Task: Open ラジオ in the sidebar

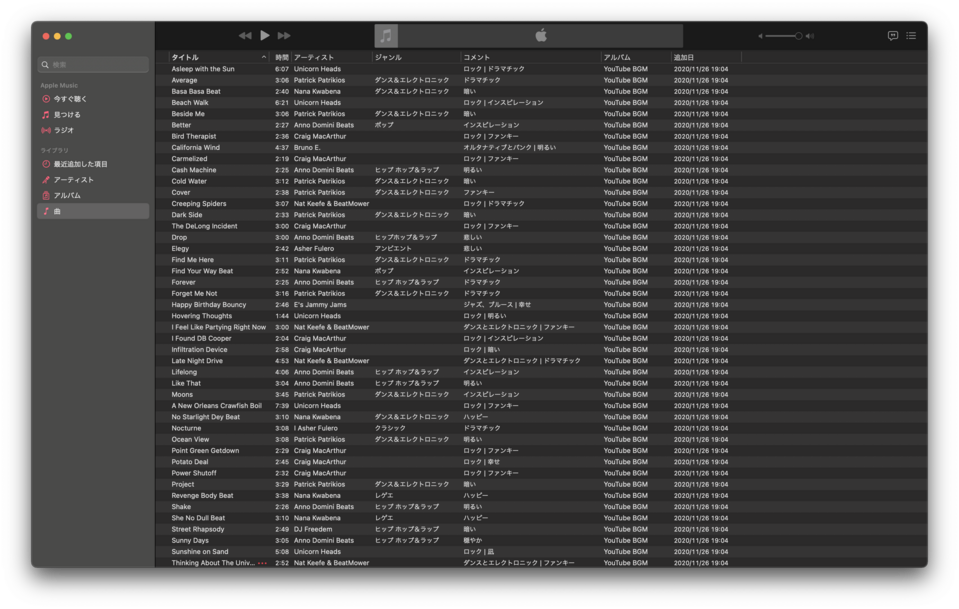Action: [63, 130]
